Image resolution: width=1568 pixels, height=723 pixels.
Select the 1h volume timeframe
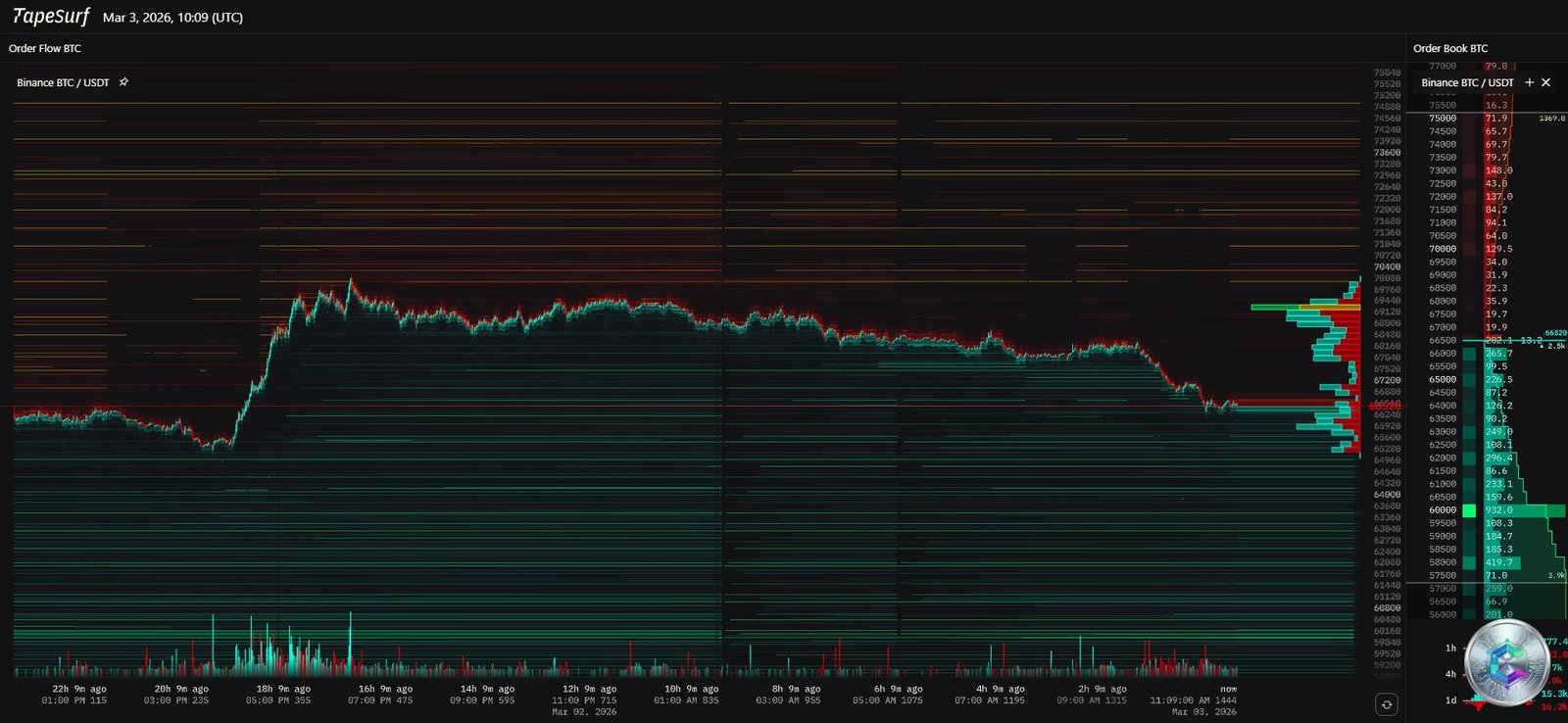click(1450, 648)
